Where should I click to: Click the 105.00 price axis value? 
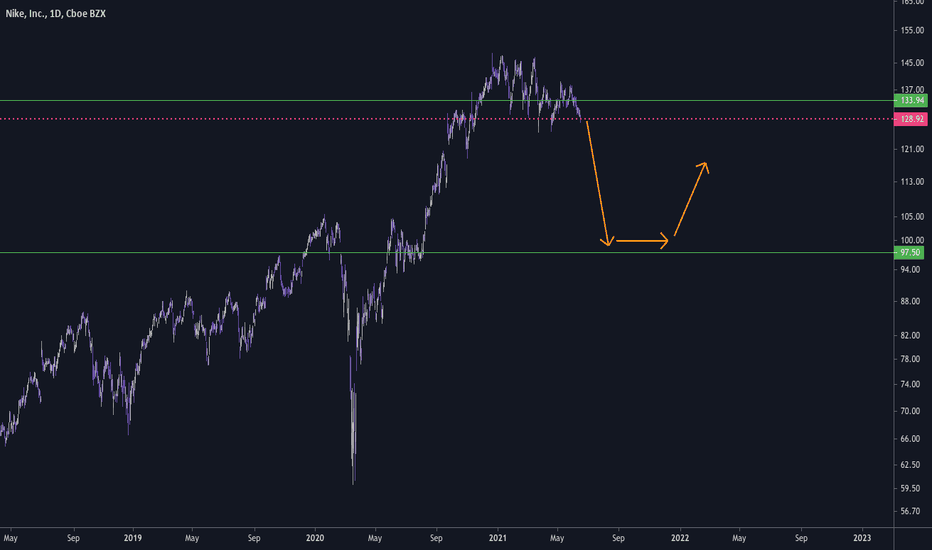(912, 216)
